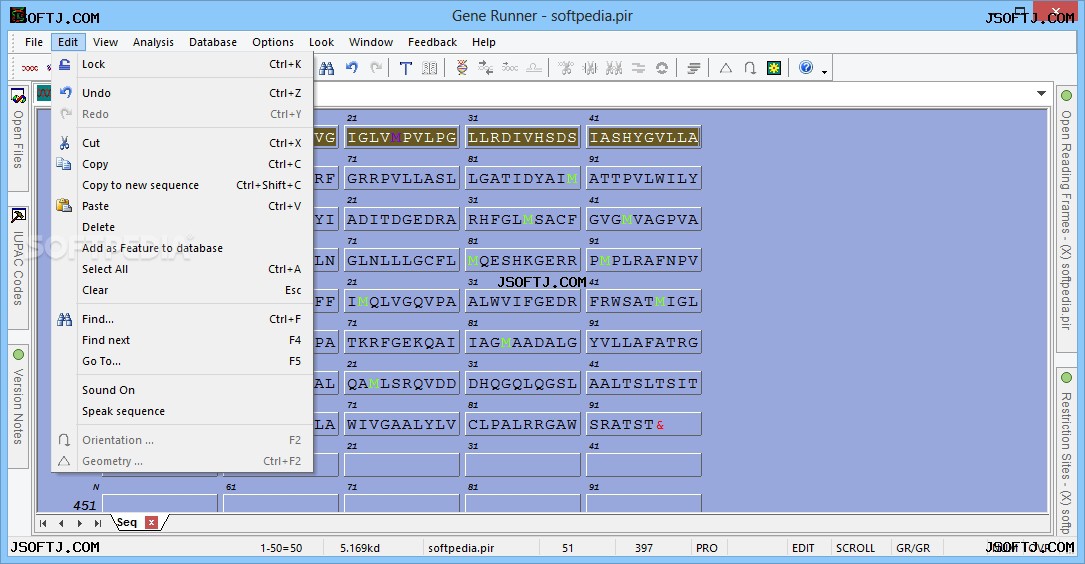Toggle EDIT mode in status bar

(803, 548)
